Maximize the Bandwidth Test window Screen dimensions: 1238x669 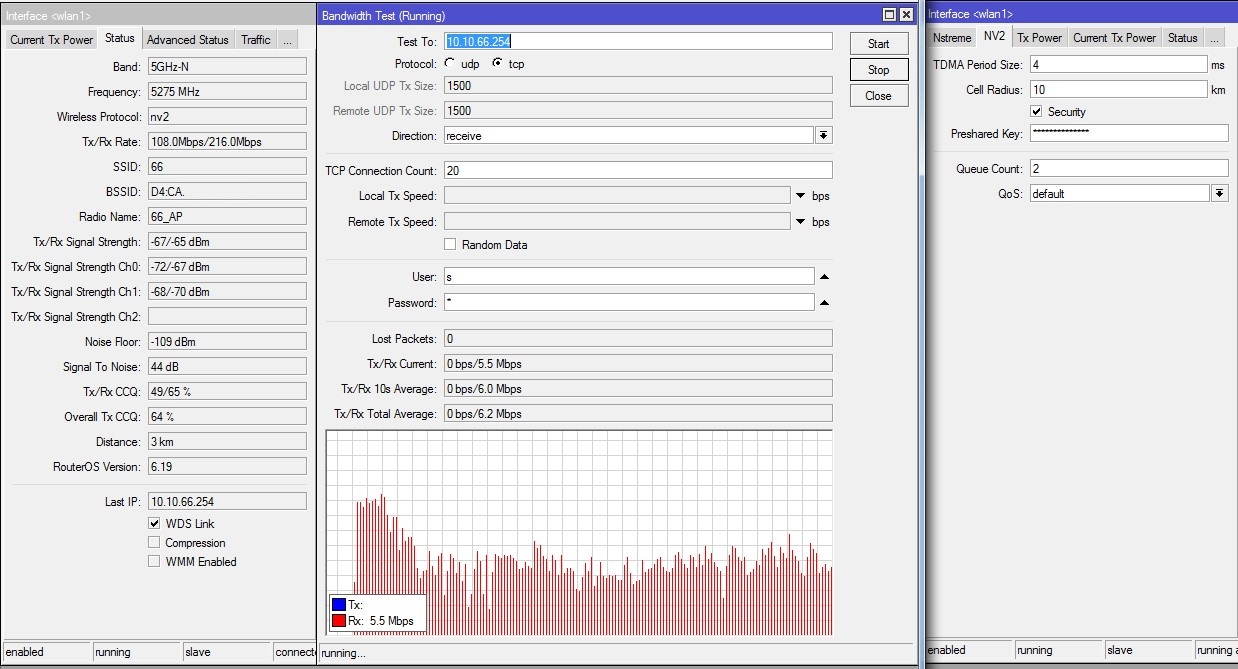889,15
